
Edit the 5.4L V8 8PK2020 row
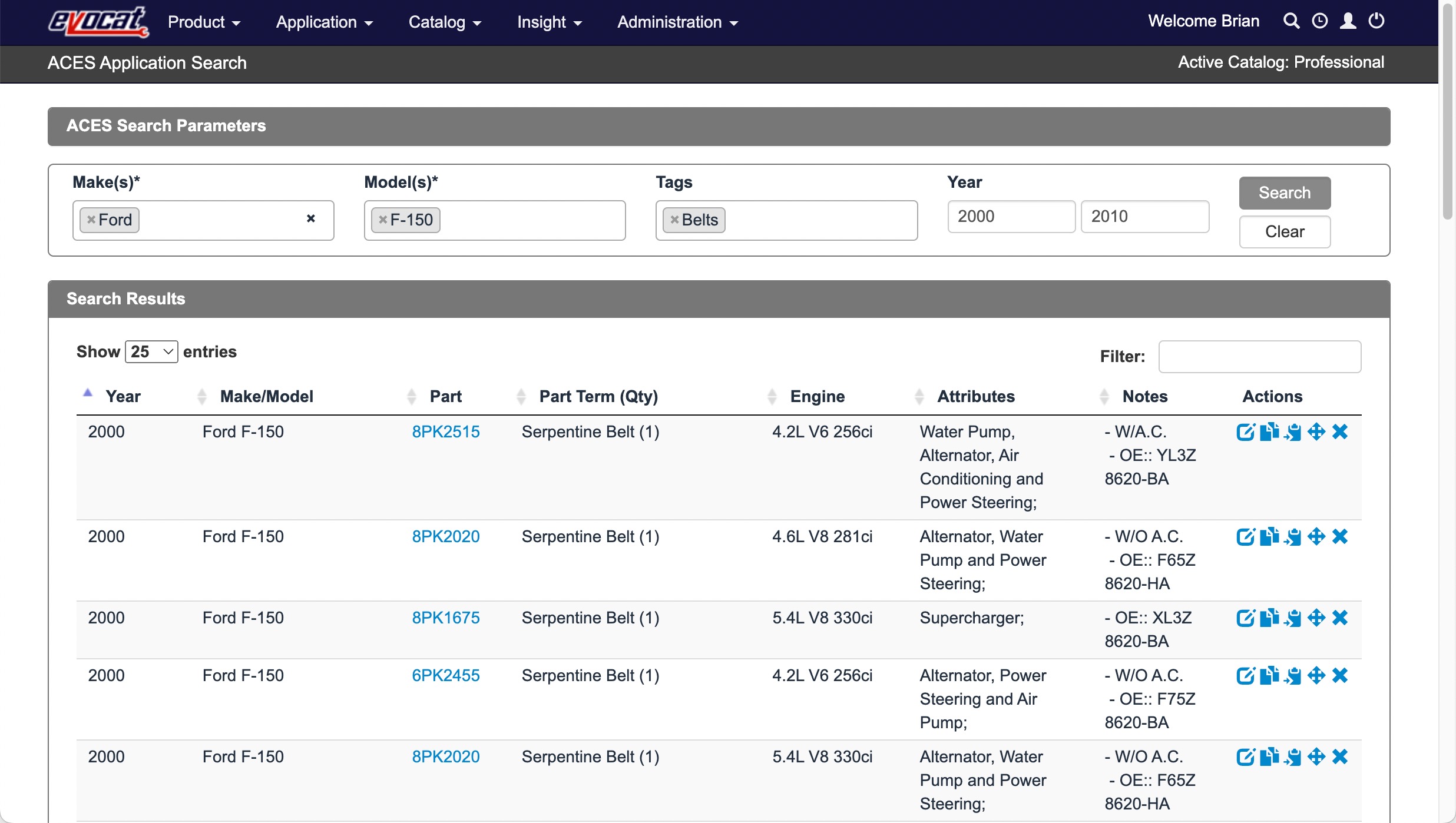[x=1246, y=756]
